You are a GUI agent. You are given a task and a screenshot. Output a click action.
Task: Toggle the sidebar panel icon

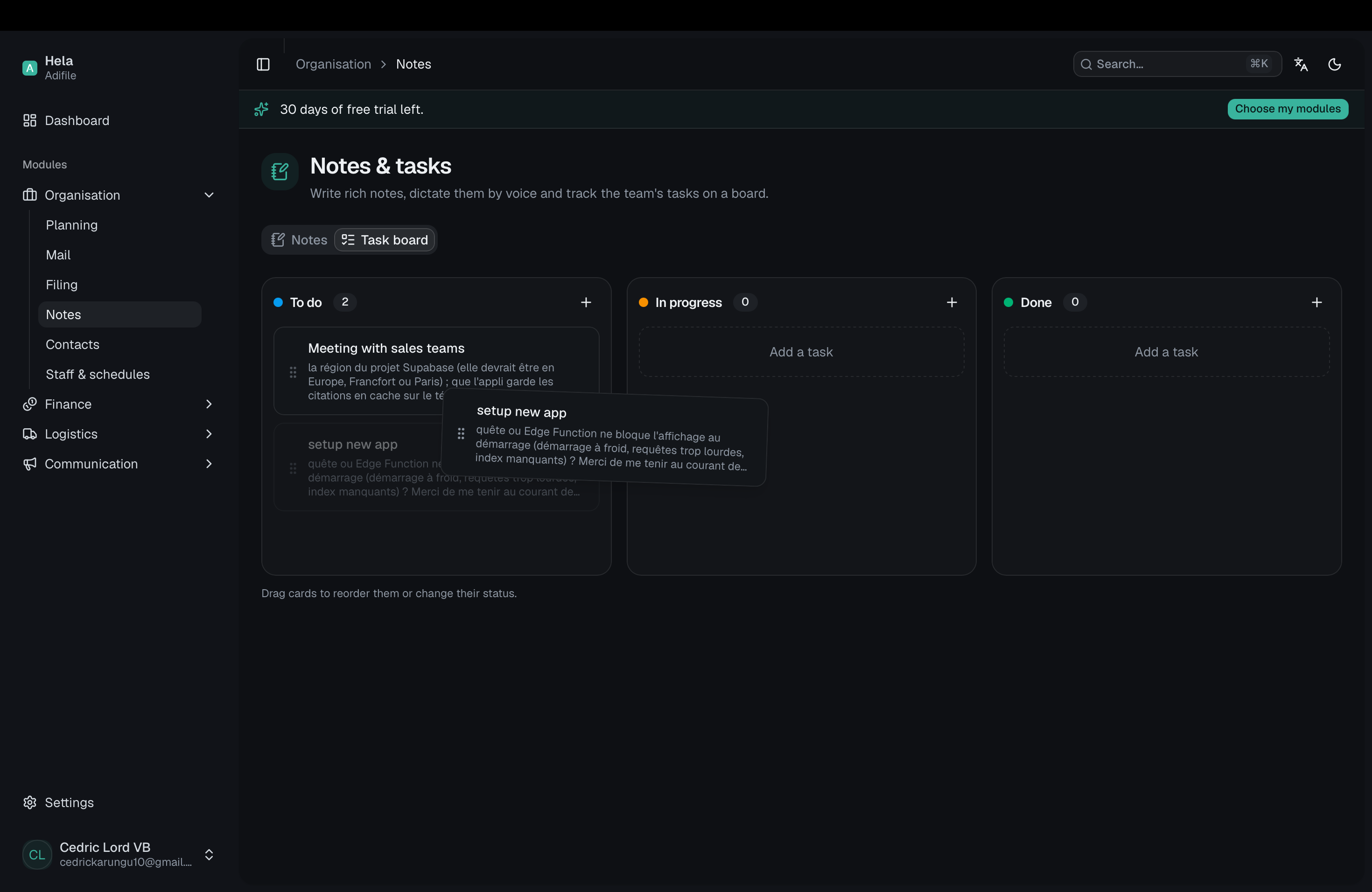coord(263,64)
